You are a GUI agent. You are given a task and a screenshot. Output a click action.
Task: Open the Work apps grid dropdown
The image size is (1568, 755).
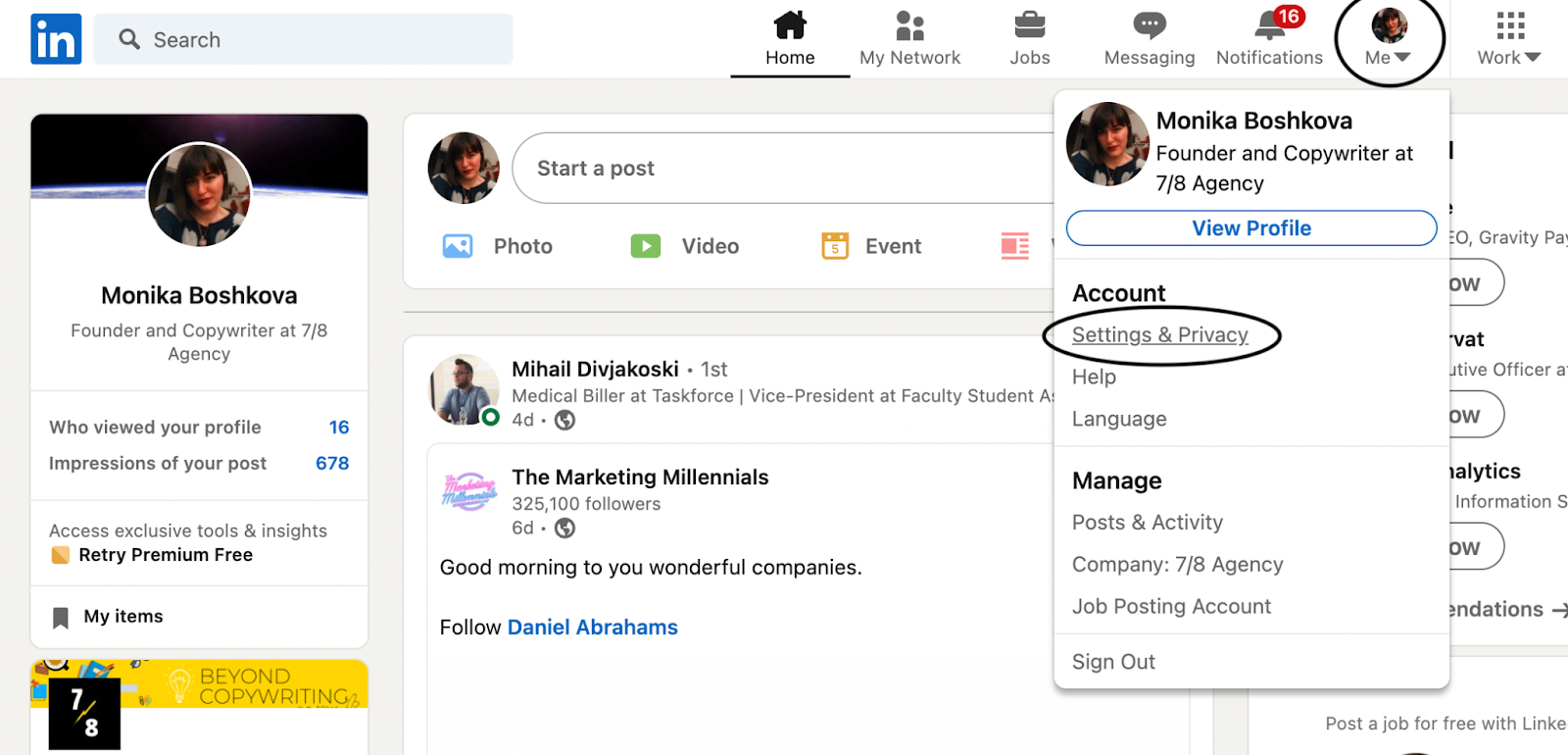coord(1509,37)
